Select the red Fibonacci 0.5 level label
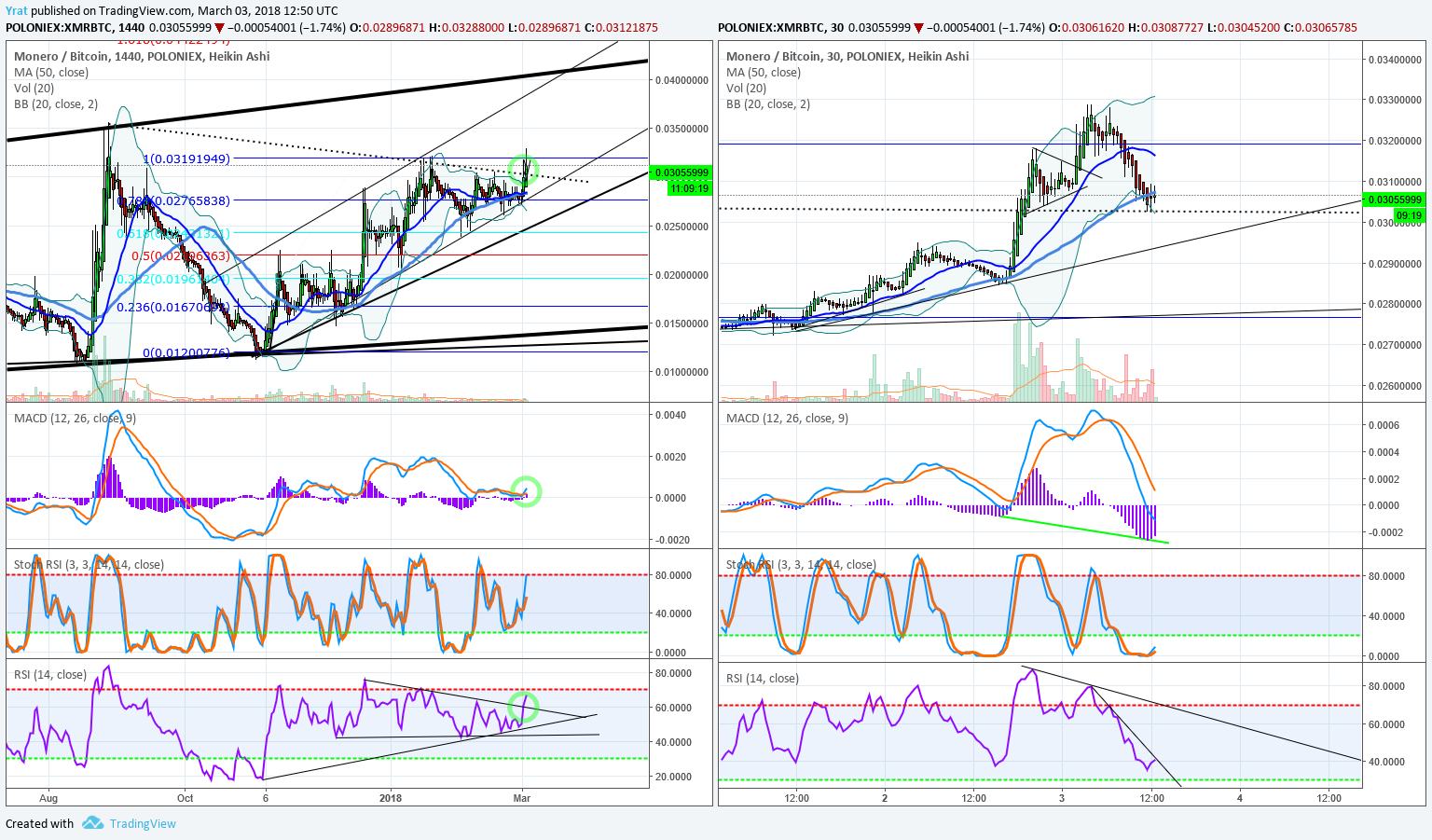The height and width of the screenshot is (840, 1432). click(181, 255)
